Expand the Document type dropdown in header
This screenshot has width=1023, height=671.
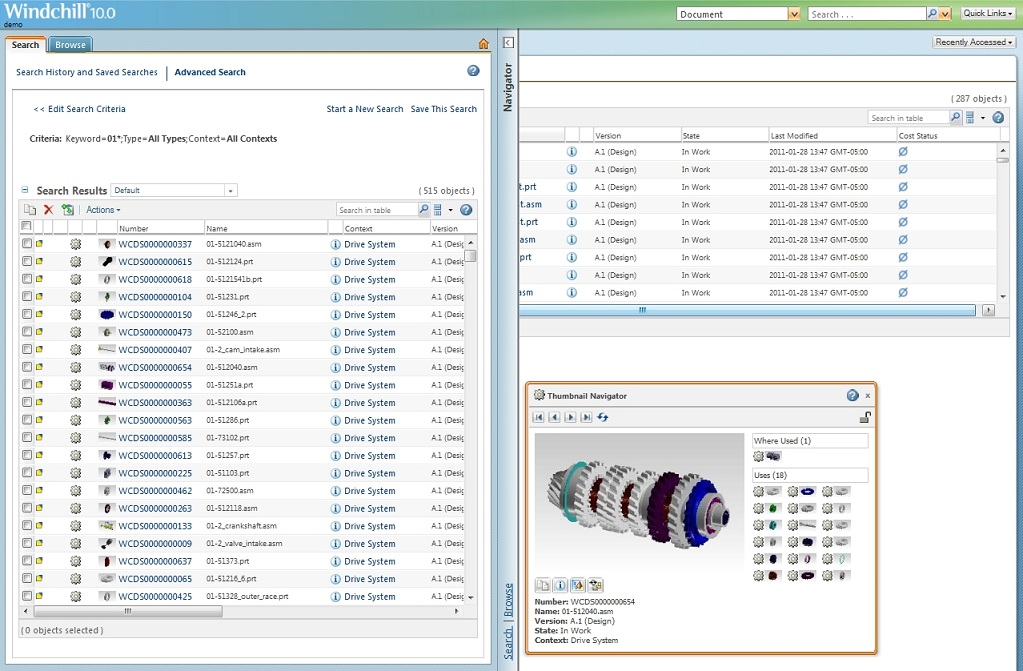pyautogui.click(x=794, y=14)
